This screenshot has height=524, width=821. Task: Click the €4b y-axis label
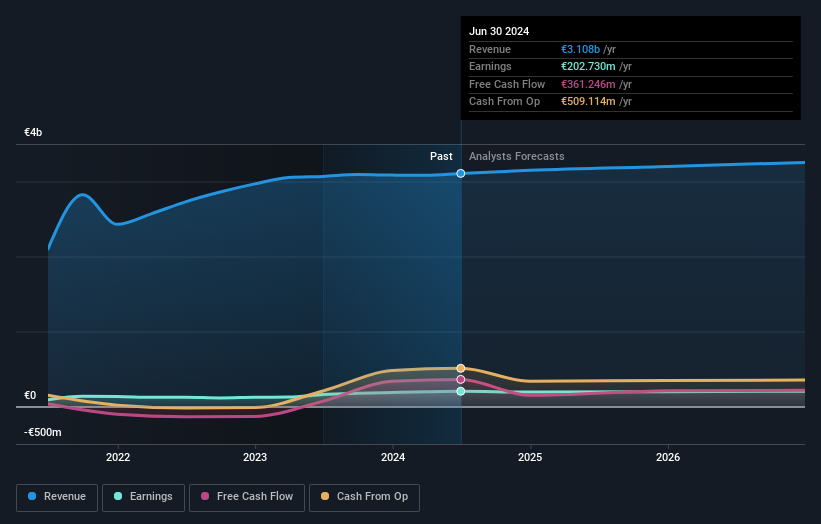click(x=33, y=132)
